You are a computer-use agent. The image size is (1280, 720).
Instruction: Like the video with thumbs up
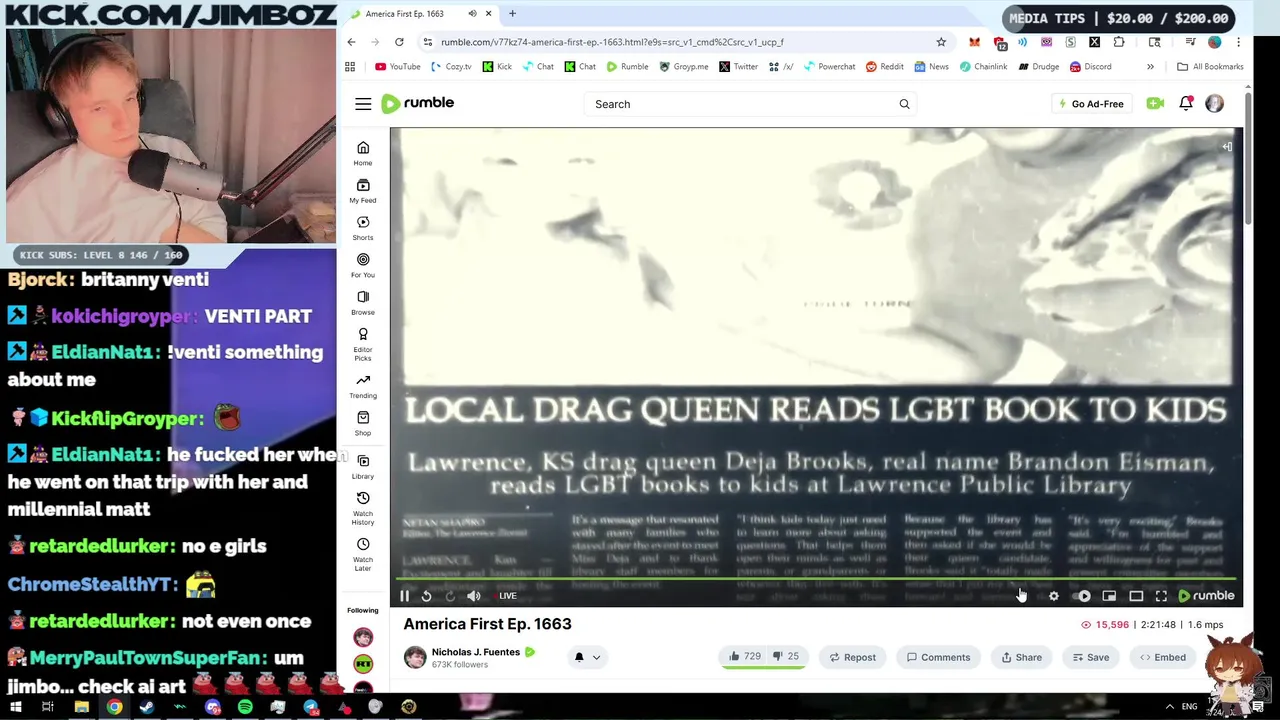tap(746, 657)
